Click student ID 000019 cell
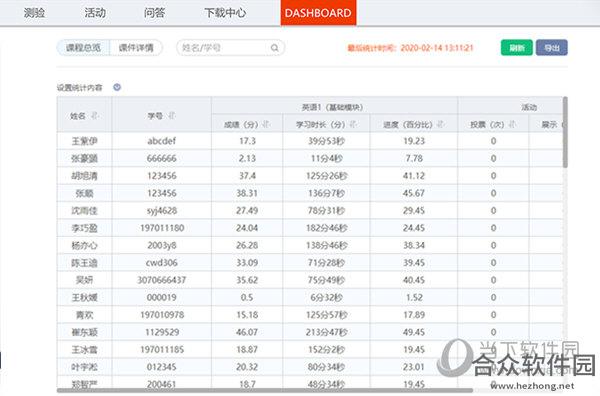Image resolution: width=600 pixels, height=396 pixels. [x=161, y=297]
